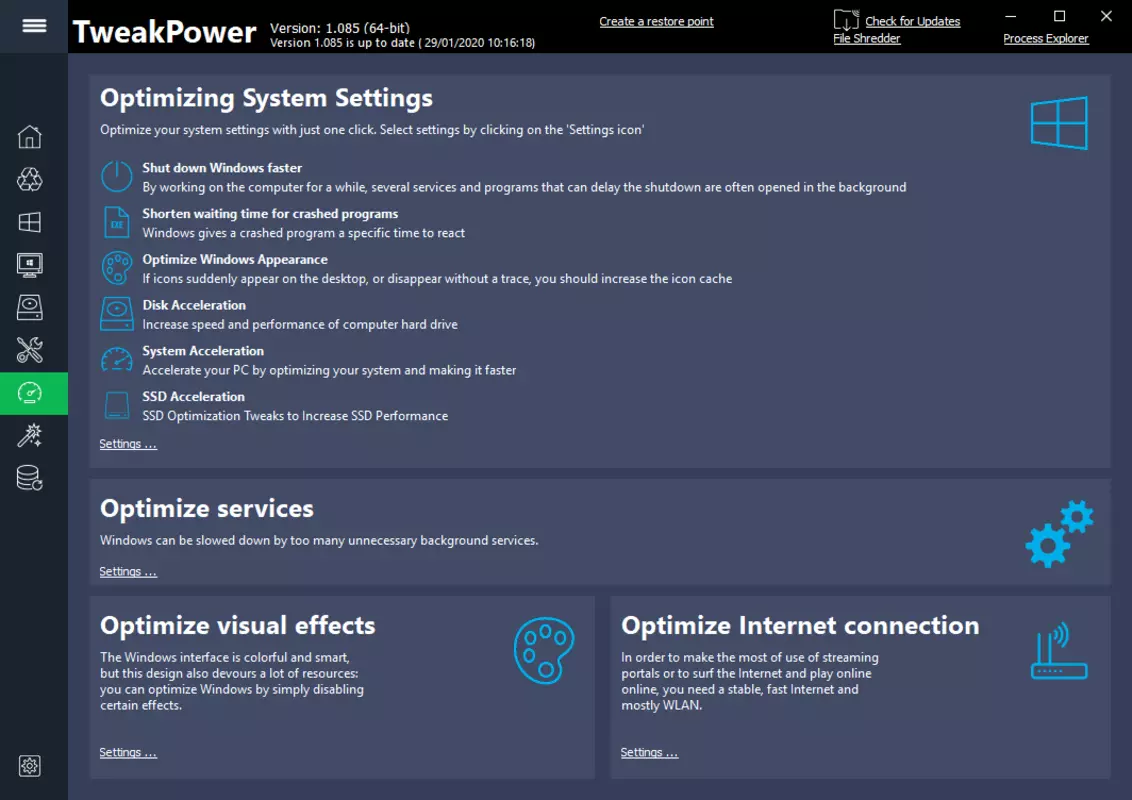Select the hard drive sidebar icon

pos(30,308)
